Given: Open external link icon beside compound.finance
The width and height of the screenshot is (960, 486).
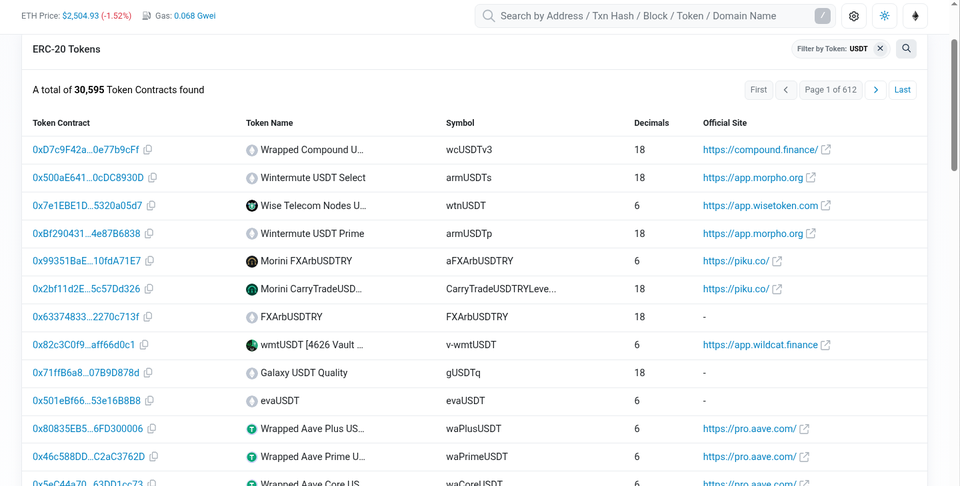Looking at the screenshot, I should pos(826,149).
